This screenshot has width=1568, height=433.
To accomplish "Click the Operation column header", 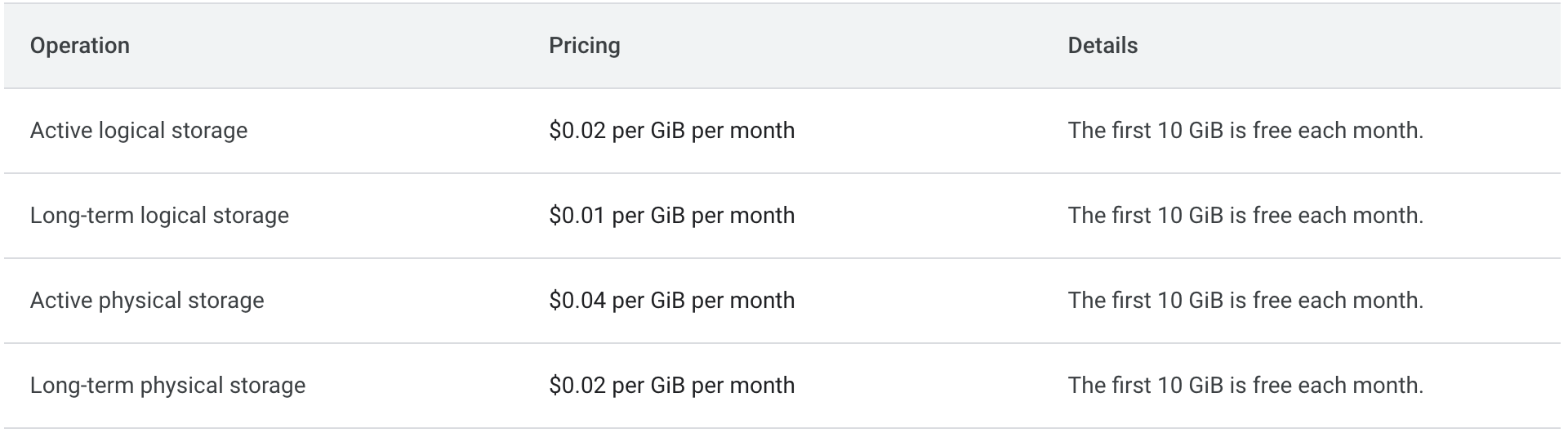I will [80, 46].
